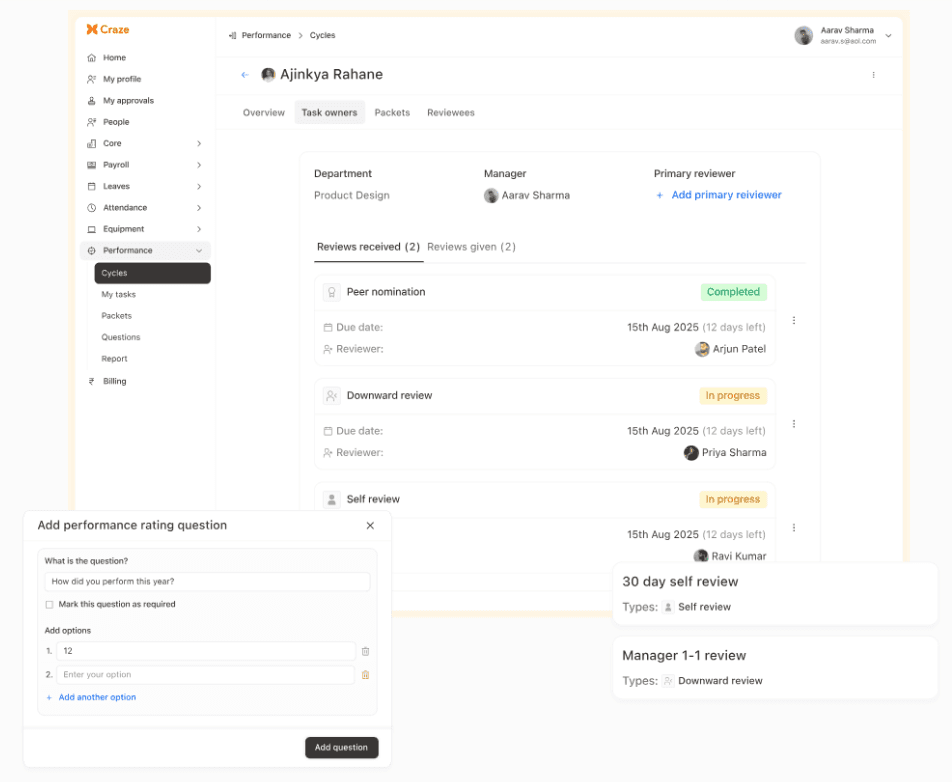Close the Add performance rating question dialog
Screen dimensions: 952x782
[x=370, y=526]
